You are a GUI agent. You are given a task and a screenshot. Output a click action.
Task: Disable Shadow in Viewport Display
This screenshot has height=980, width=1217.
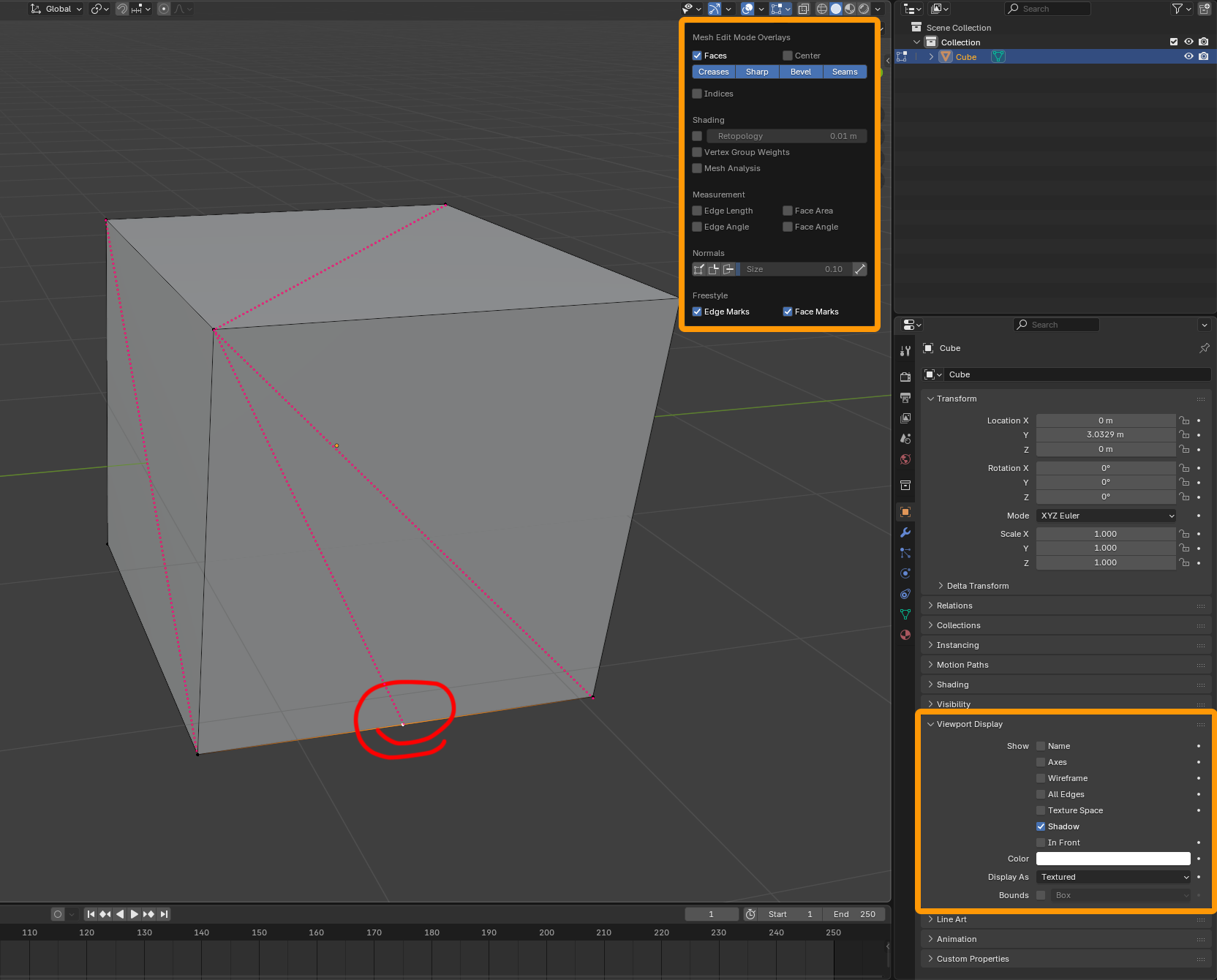[x=1041, y=826]
